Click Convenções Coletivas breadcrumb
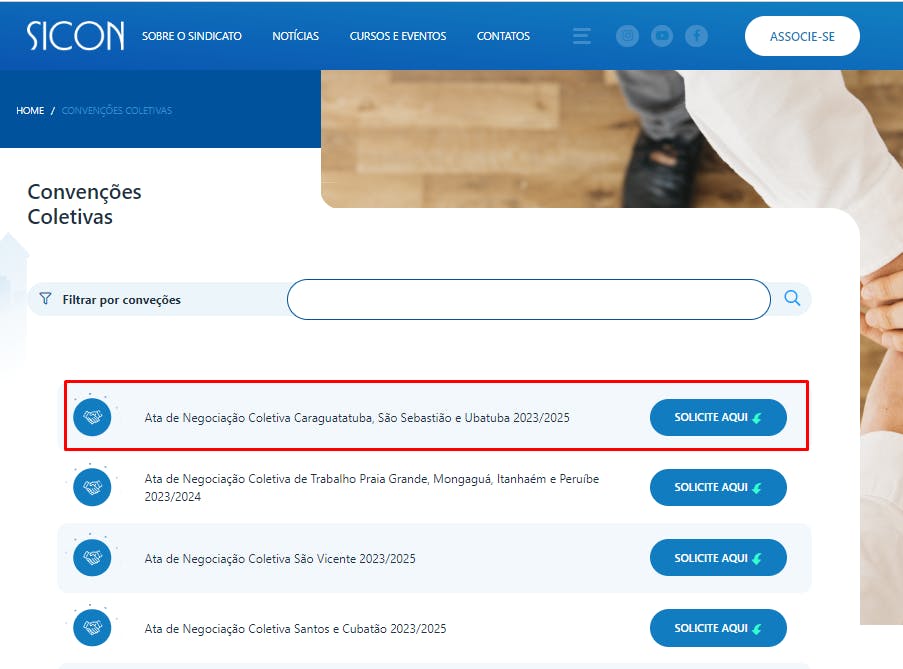The width and height of the screenshot is (903, 669). (117, 111)
